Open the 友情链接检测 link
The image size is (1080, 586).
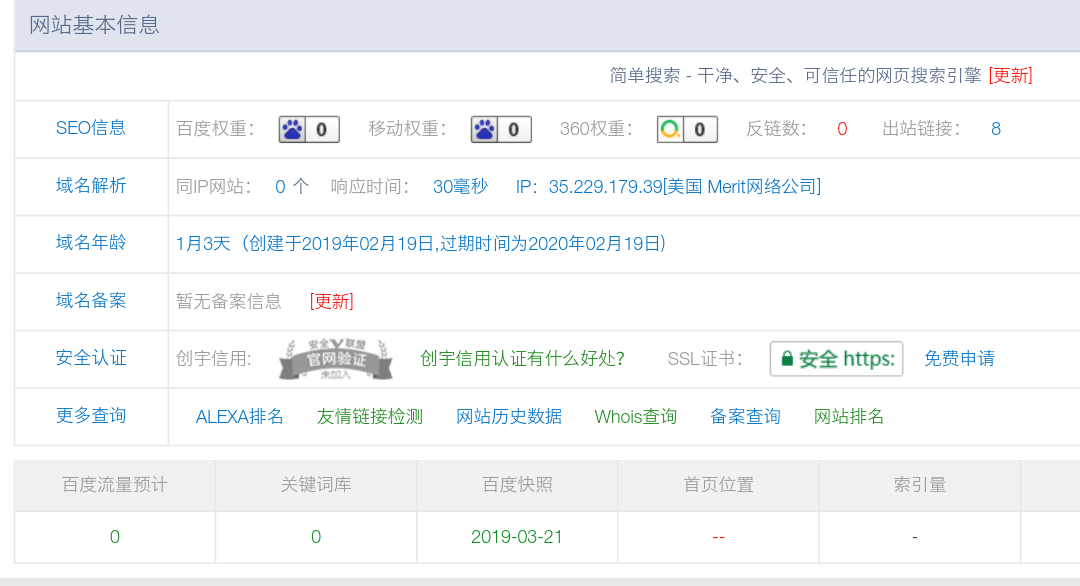(370, 417)
